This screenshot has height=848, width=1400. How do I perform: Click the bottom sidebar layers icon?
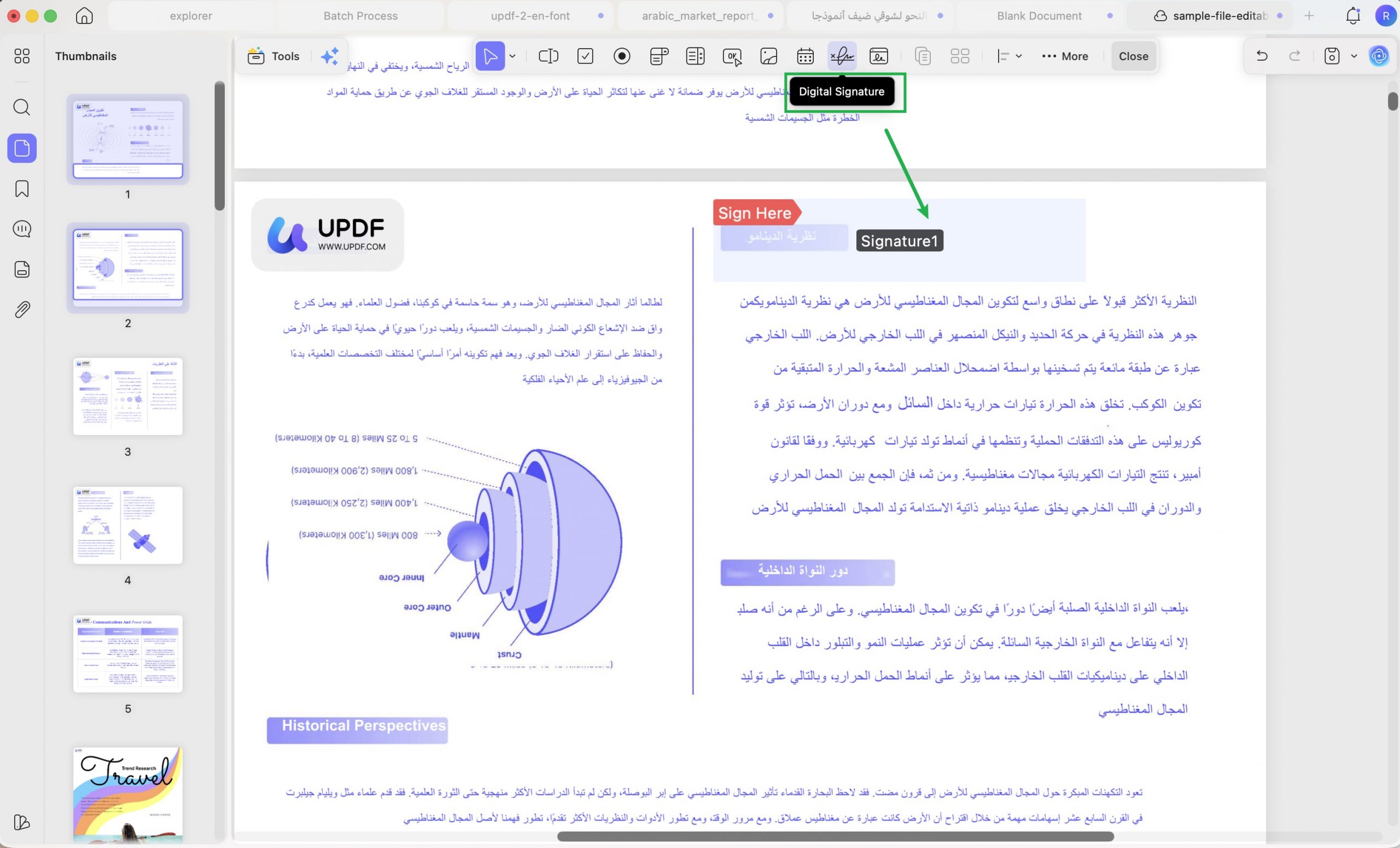click(x=21, y=822)
